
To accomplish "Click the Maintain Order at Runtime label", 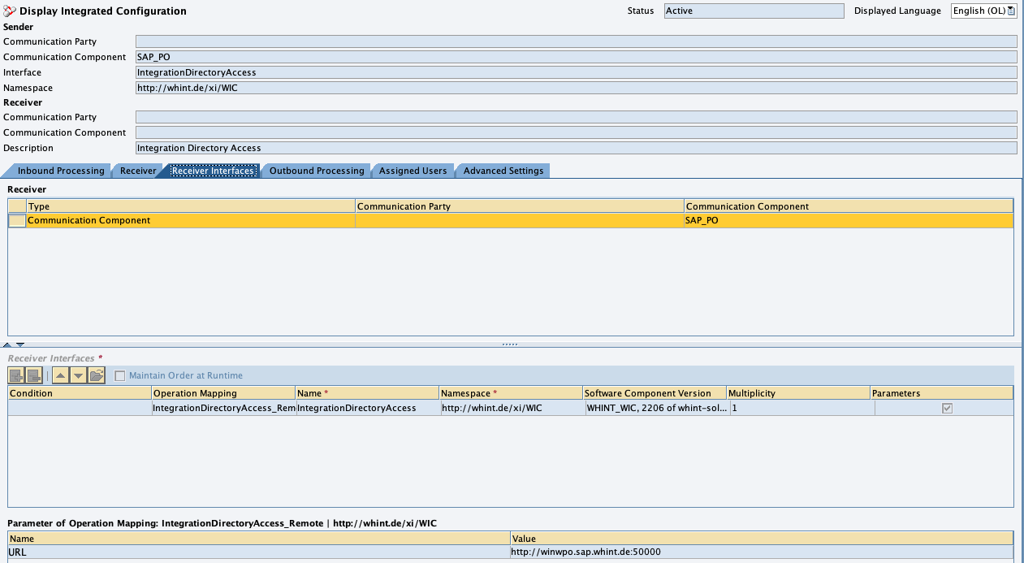I will tap(185, 376).
